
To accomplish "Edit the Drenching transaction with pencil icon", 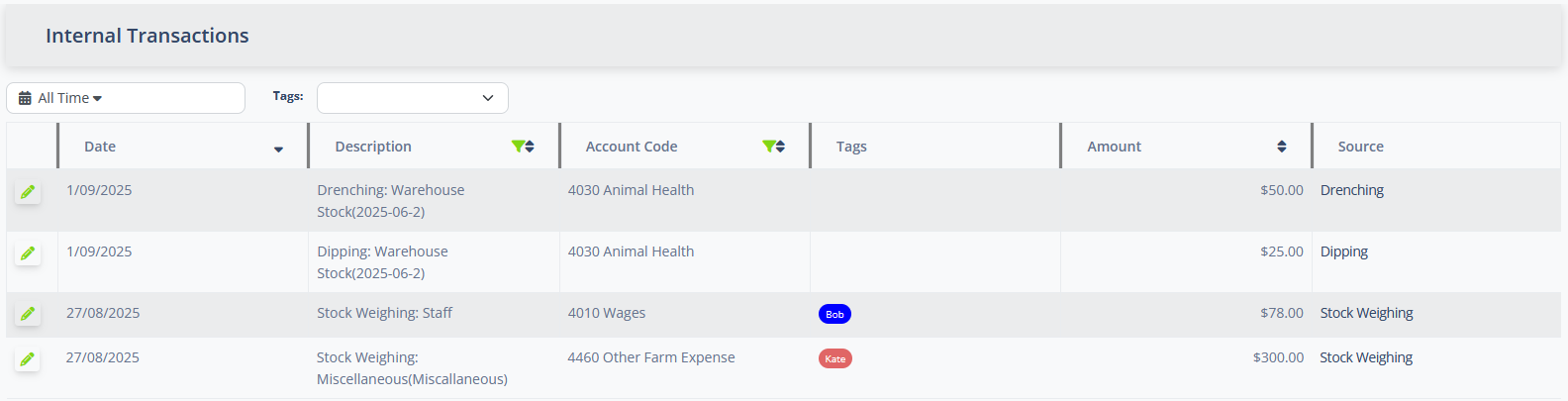I will [28, 192].
